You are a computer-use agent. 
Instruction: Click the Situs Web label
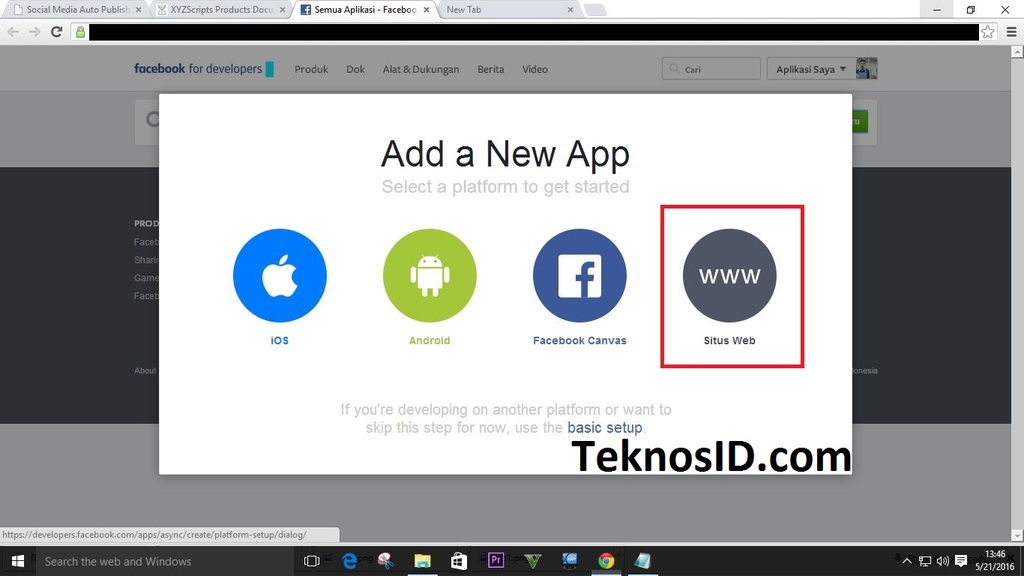(x=729, y=340)
